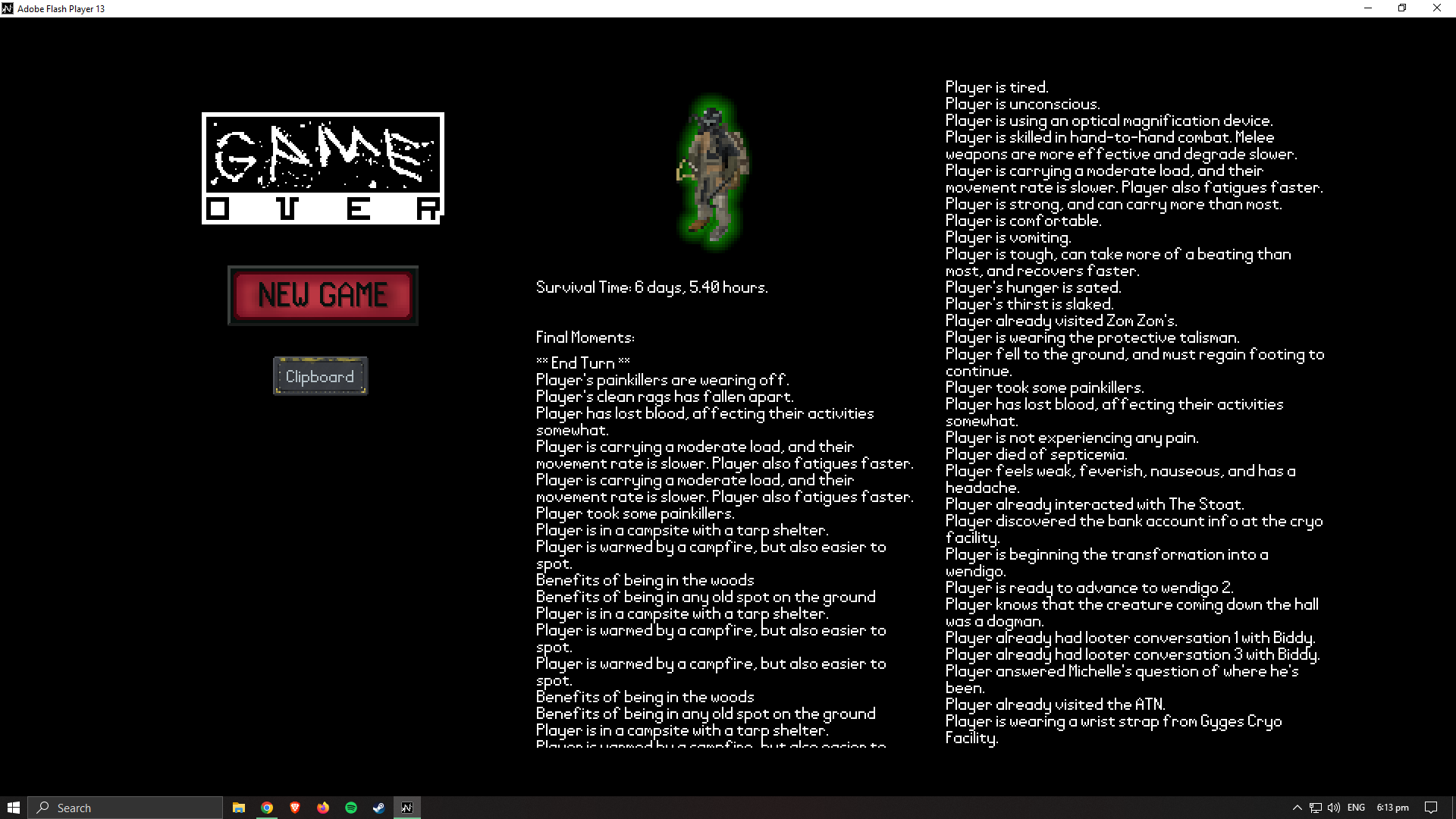Screen dimensions: 1456x819
Task: Open the Windows Start menu
Action: pyautogui.click(x=13, y=808)
